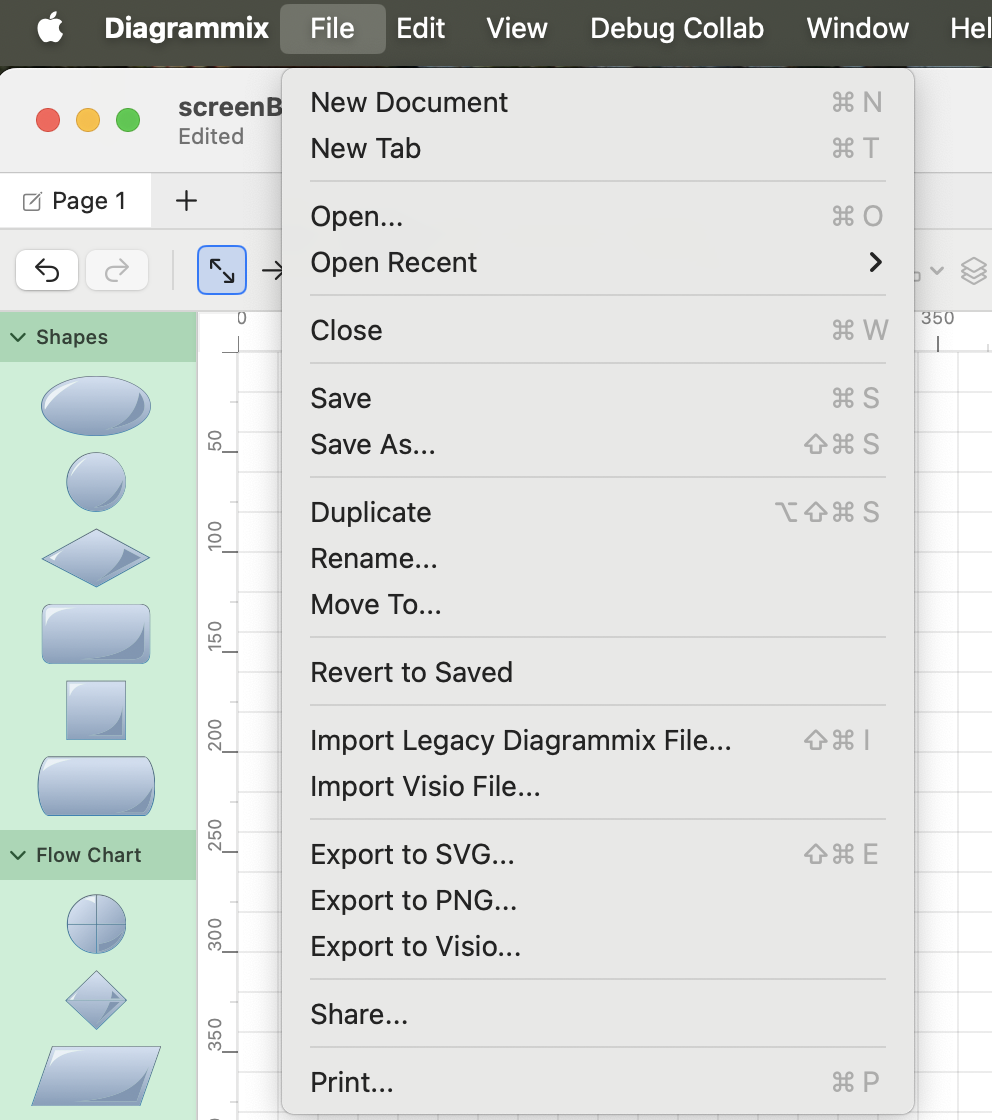
Task: Select the square shape in Shapes
Action: 96,710
